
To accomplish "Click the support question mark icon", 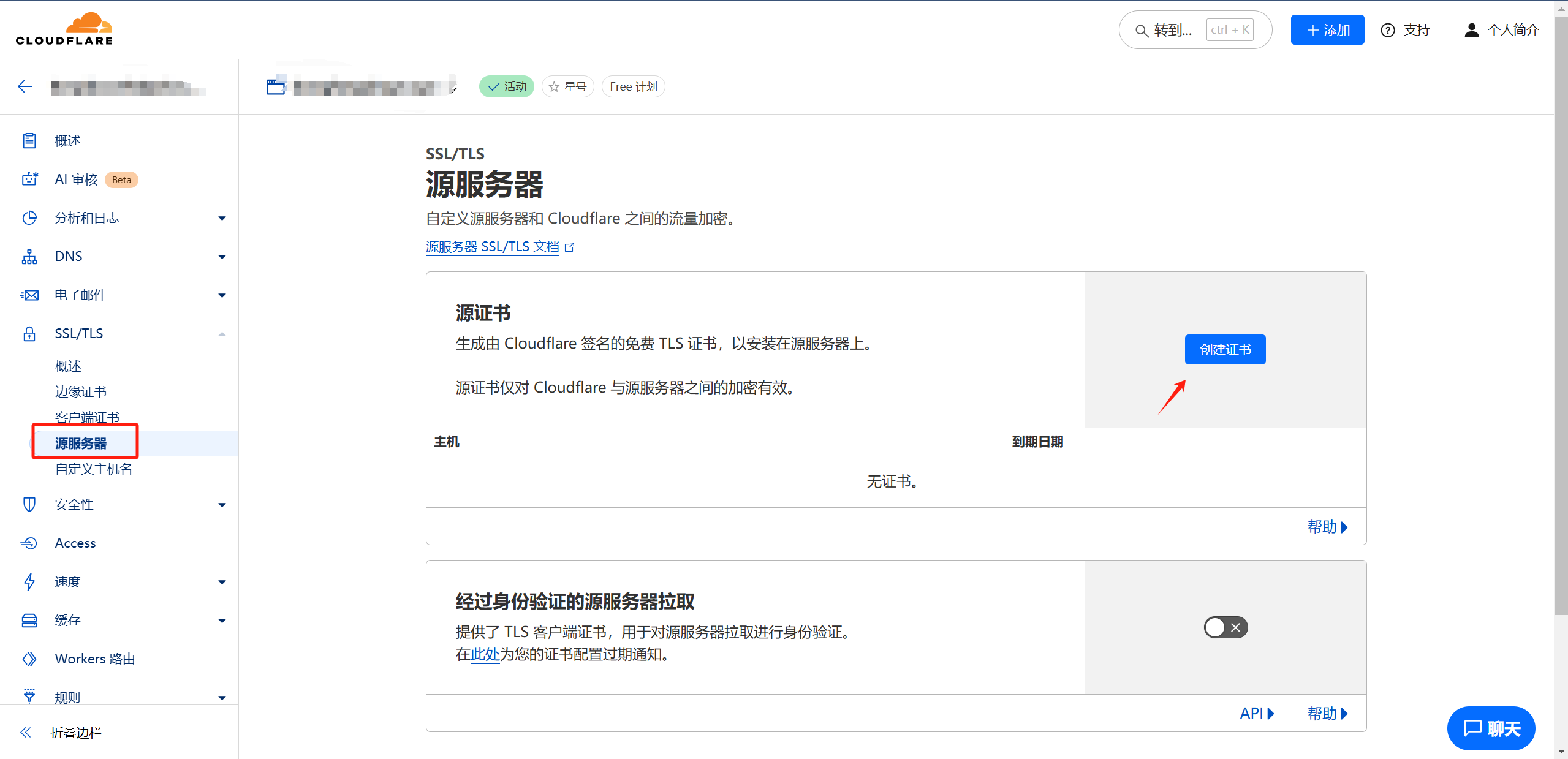I will tap(1388, 30).
